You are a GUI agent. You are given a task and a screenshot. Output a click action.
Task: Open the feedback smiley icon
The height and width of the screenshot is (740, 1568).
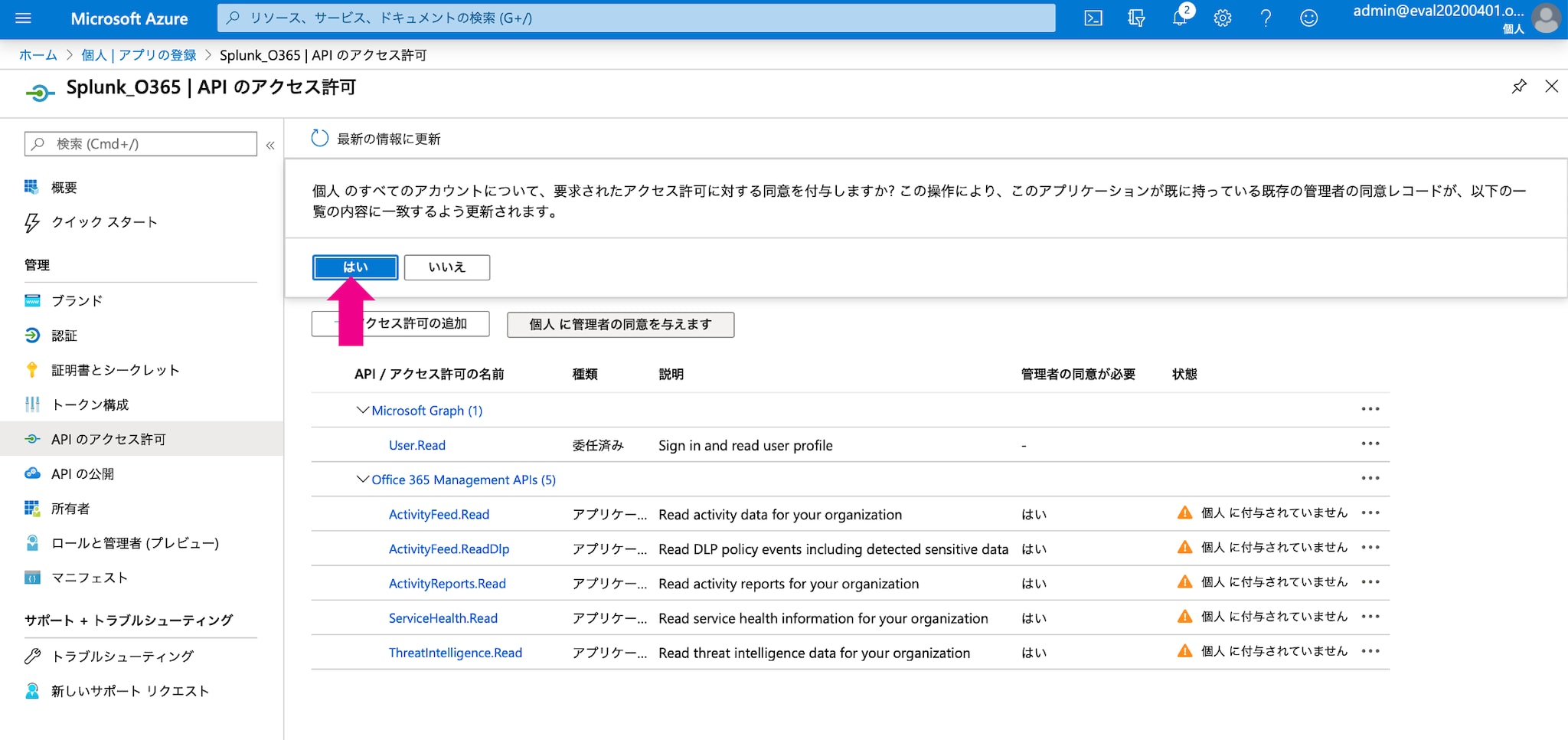(1309, 18)
